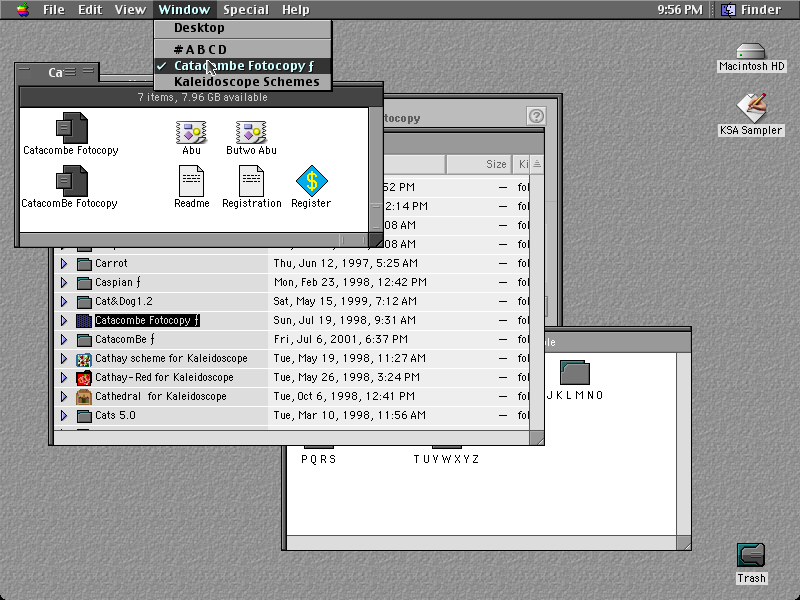Select the Catacombe Fotocopy scheme icon in front window
This screenshot has width=800, height=600.
pos(71,128)
